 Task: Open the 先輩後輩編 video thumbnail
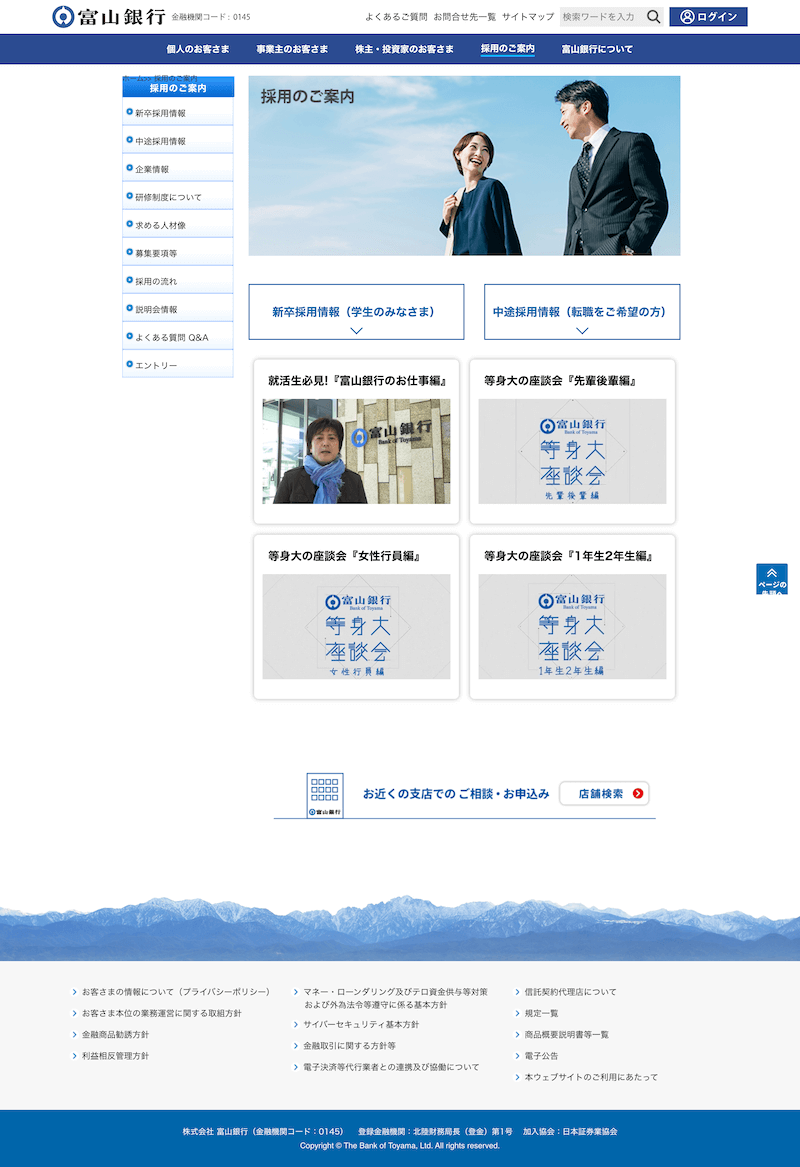[572, 451]
